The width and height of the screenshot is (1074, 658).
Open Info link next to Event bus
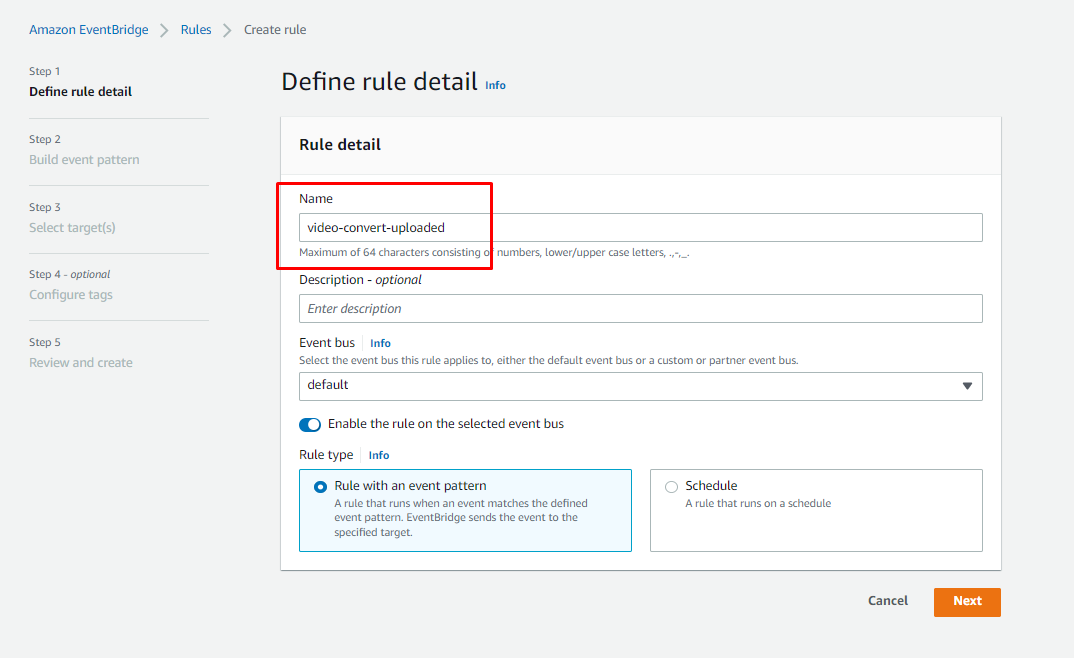click(380, 343)
